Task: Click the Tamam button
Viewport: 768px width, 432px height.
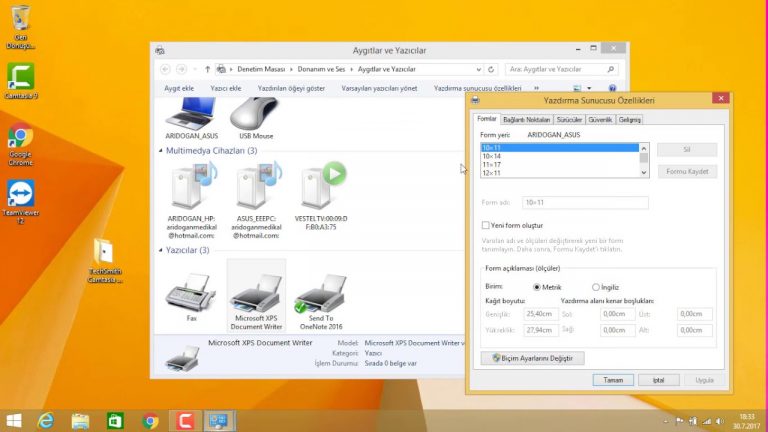Action: tap(613, 380)
